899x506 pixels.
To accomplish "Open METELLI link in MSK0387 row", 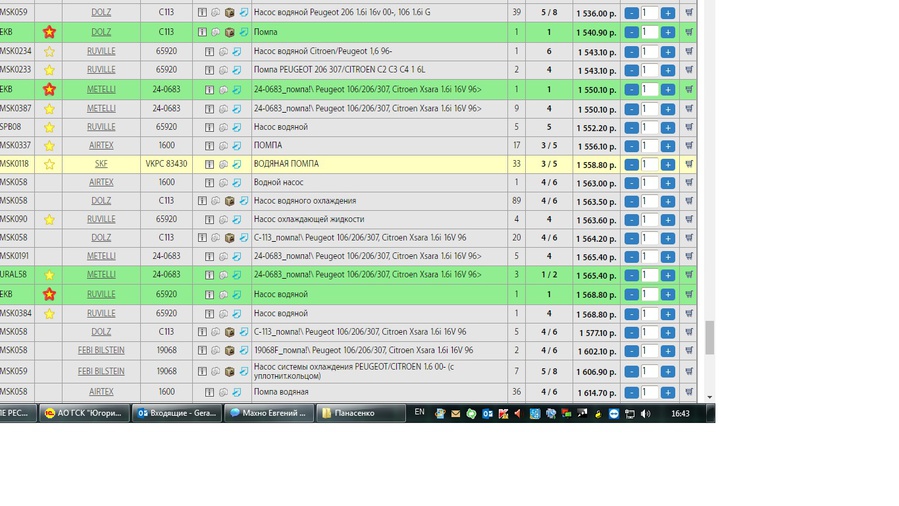I will tap(101, 108).
